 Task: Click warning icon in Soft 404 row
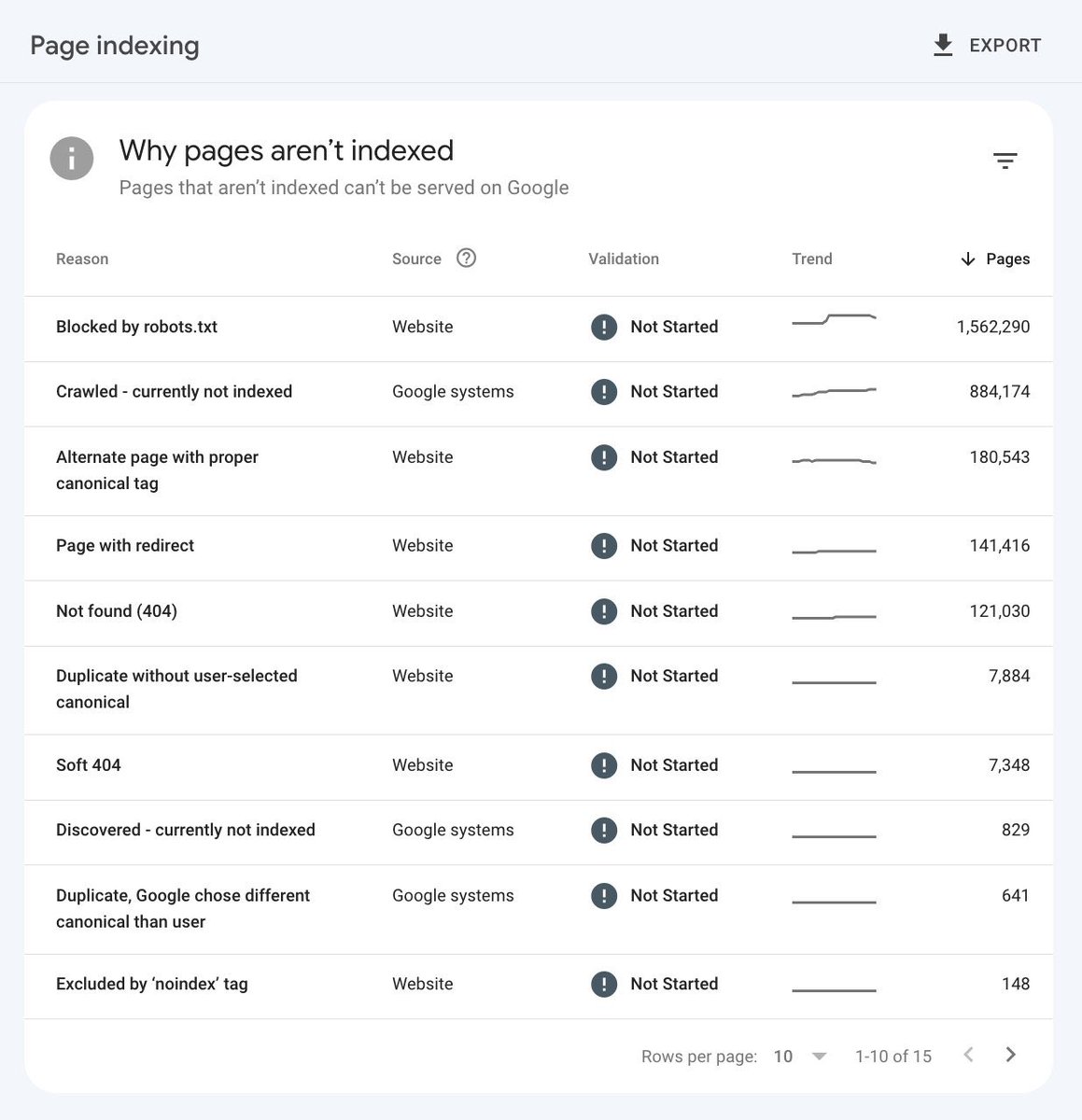pos(604,765)
